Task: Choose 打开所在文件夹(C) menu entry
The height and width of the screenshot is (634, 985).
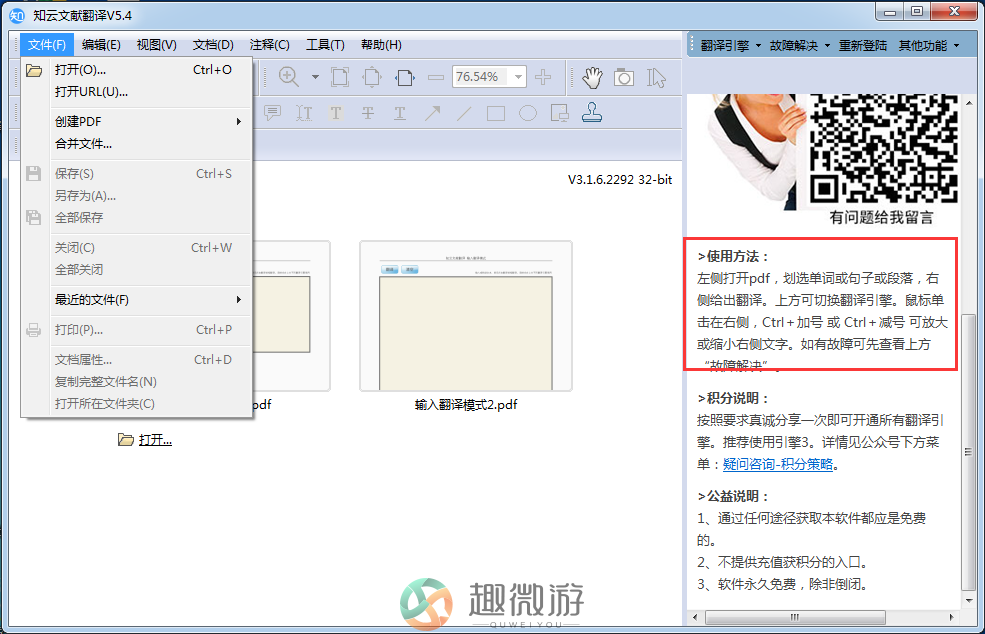Action: click(137, 403)
